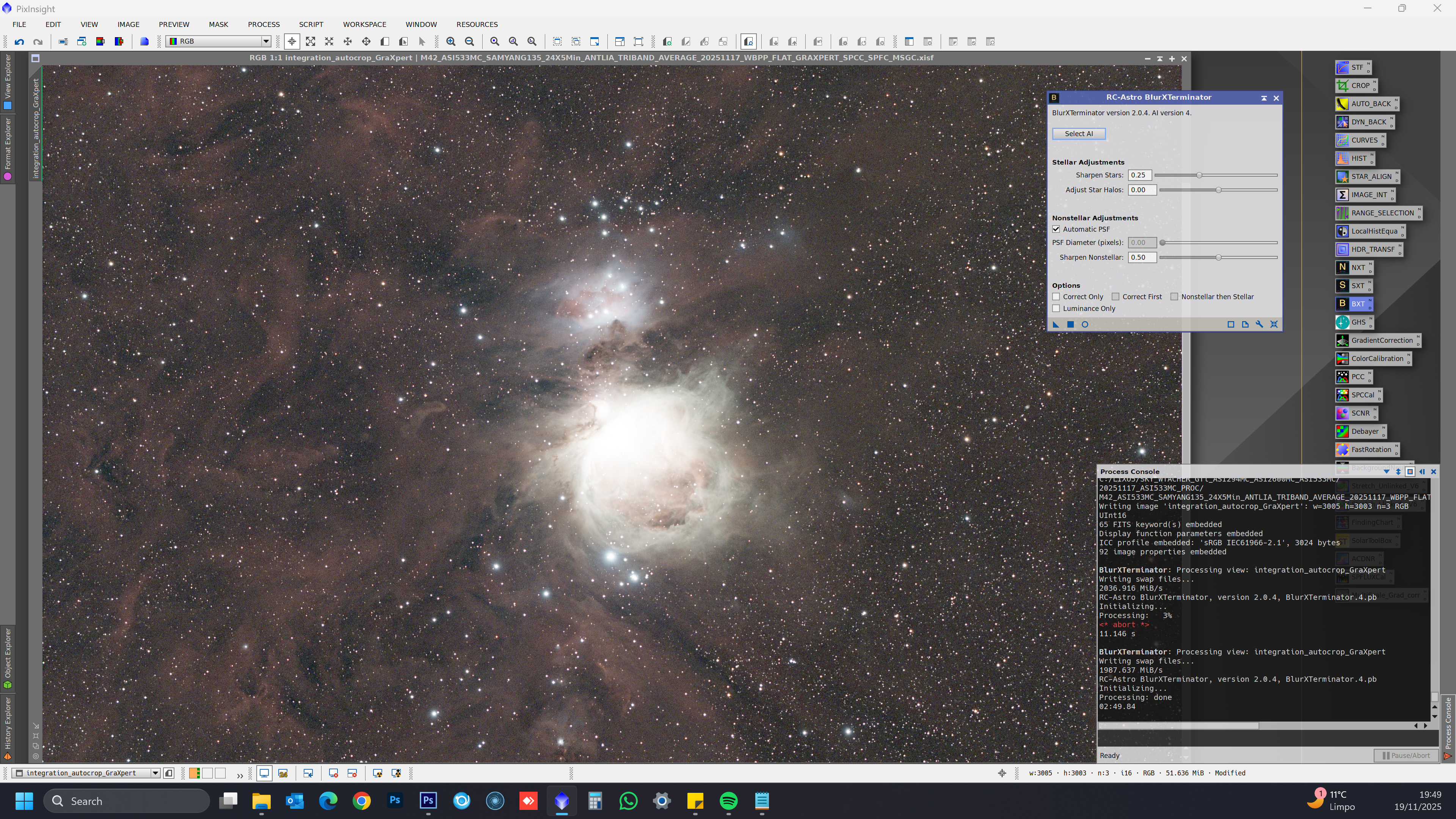The image size is (1456, 819).
Task: Open the SCRIPT menu
Action: 311,24
